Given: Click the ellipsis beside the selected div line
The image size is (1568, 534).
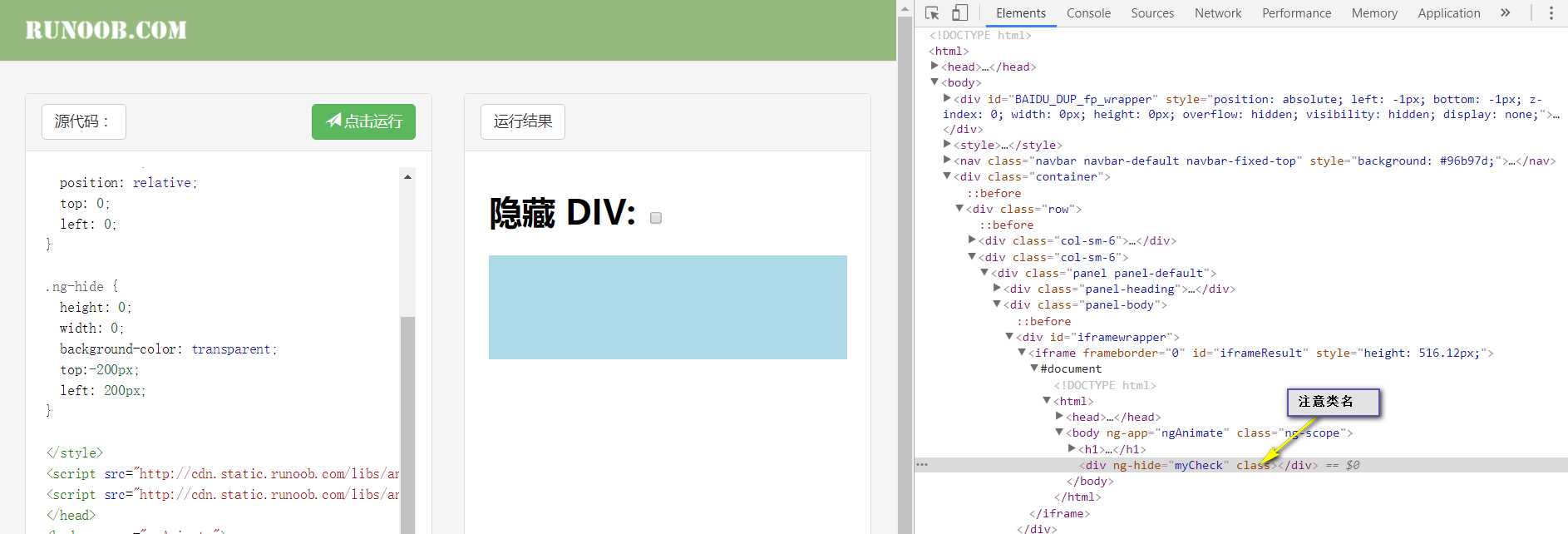Looking at the screenshot, I should tap(922, 465).
